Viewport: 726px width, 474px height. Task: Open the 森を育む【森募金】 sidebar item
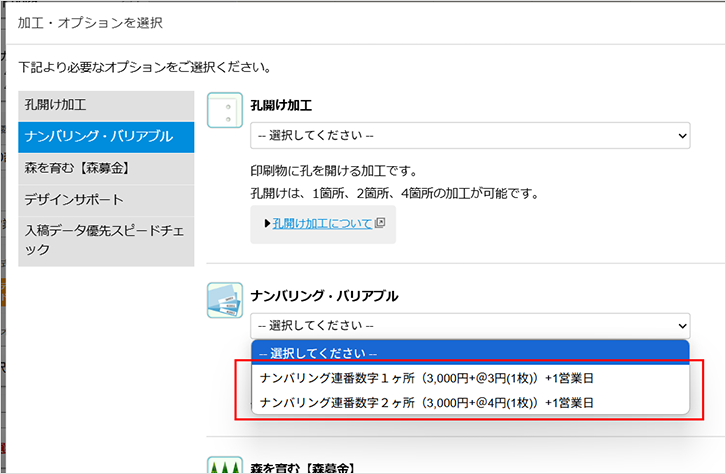pos(106,168)
